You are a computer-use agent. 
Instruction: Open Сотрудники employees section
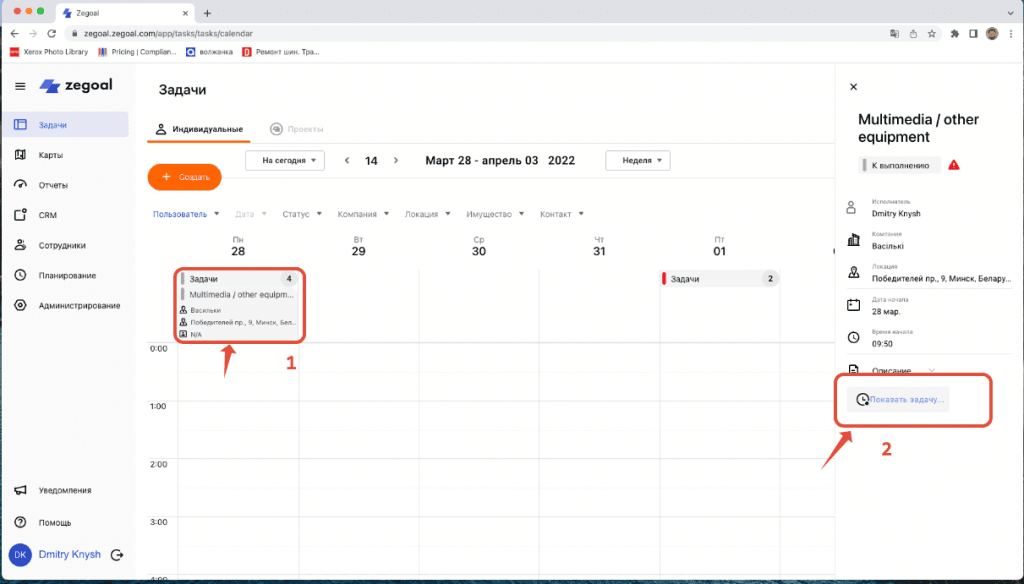(x=61, y=245)
